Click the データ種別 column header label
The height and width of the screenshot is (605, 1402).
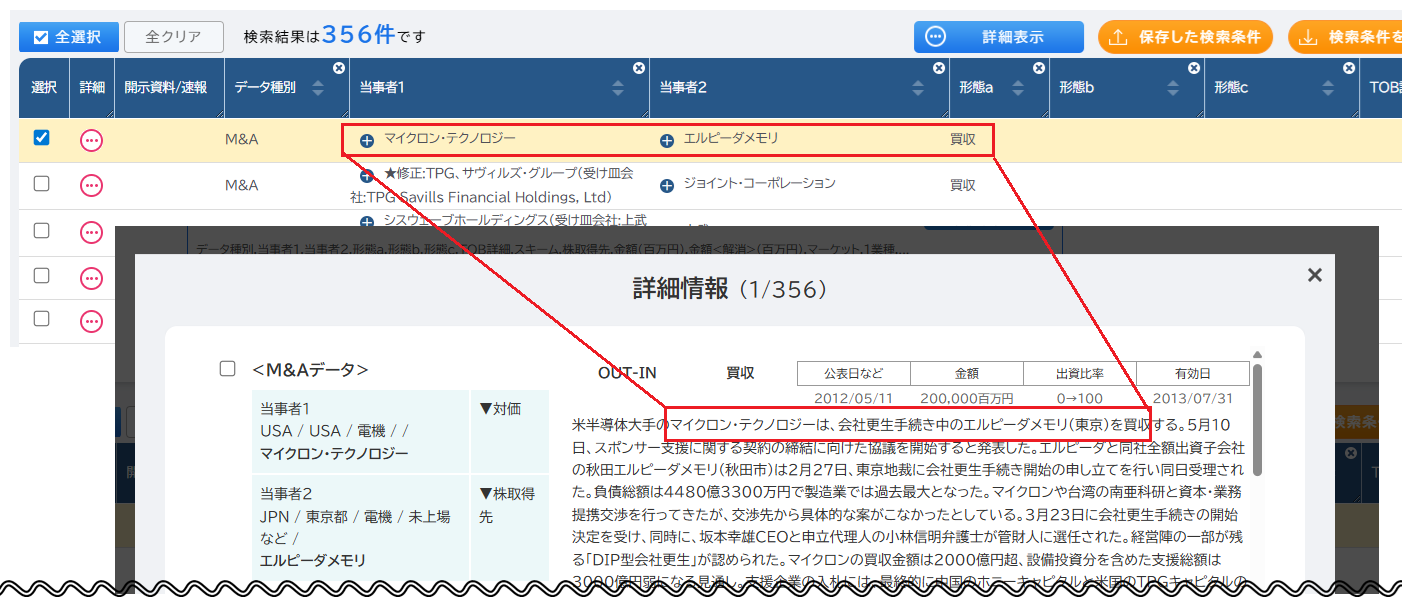coord(265,88)
